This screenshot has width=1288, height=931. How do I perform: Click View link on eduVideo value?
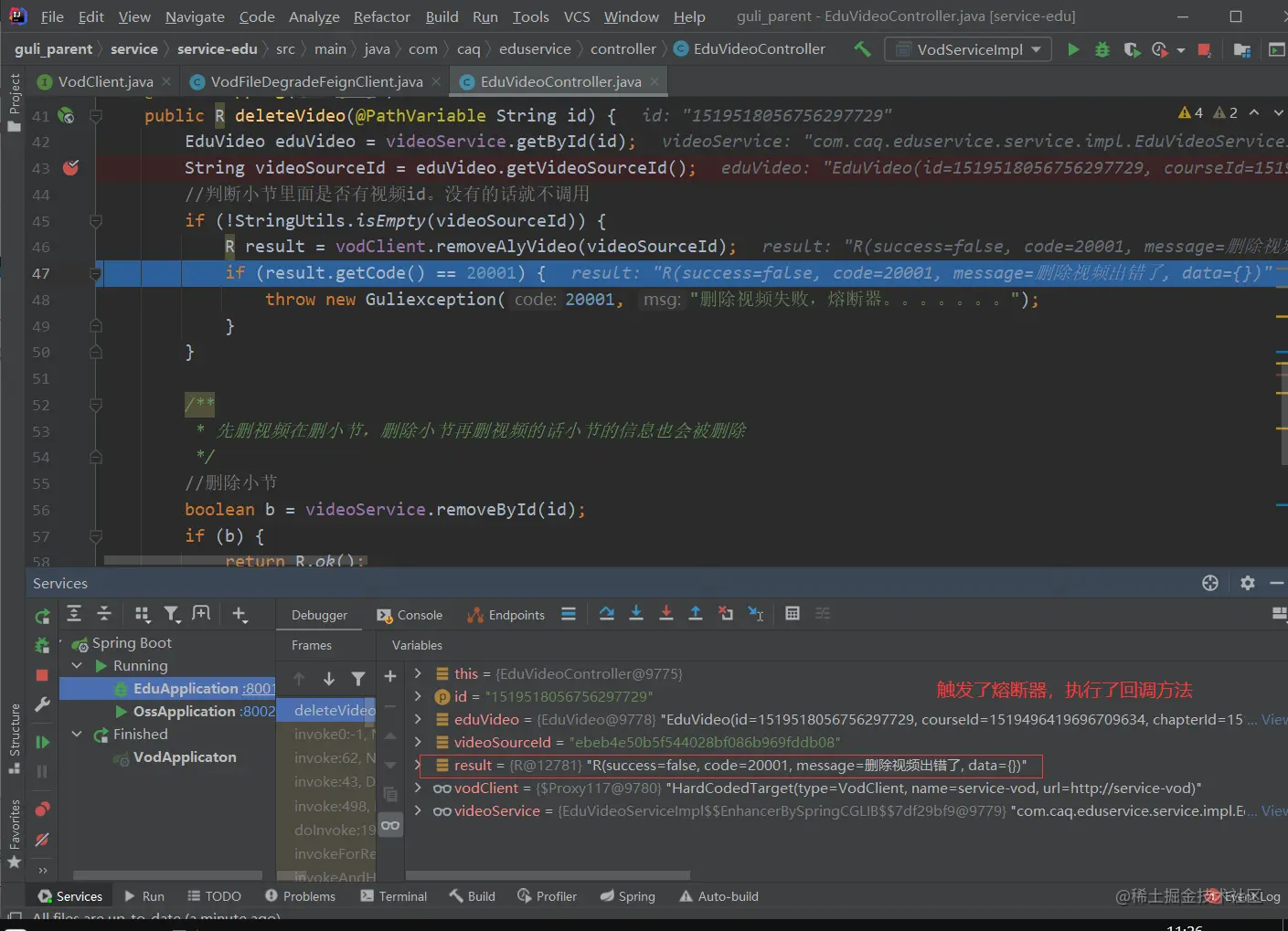click(1274, 719)
